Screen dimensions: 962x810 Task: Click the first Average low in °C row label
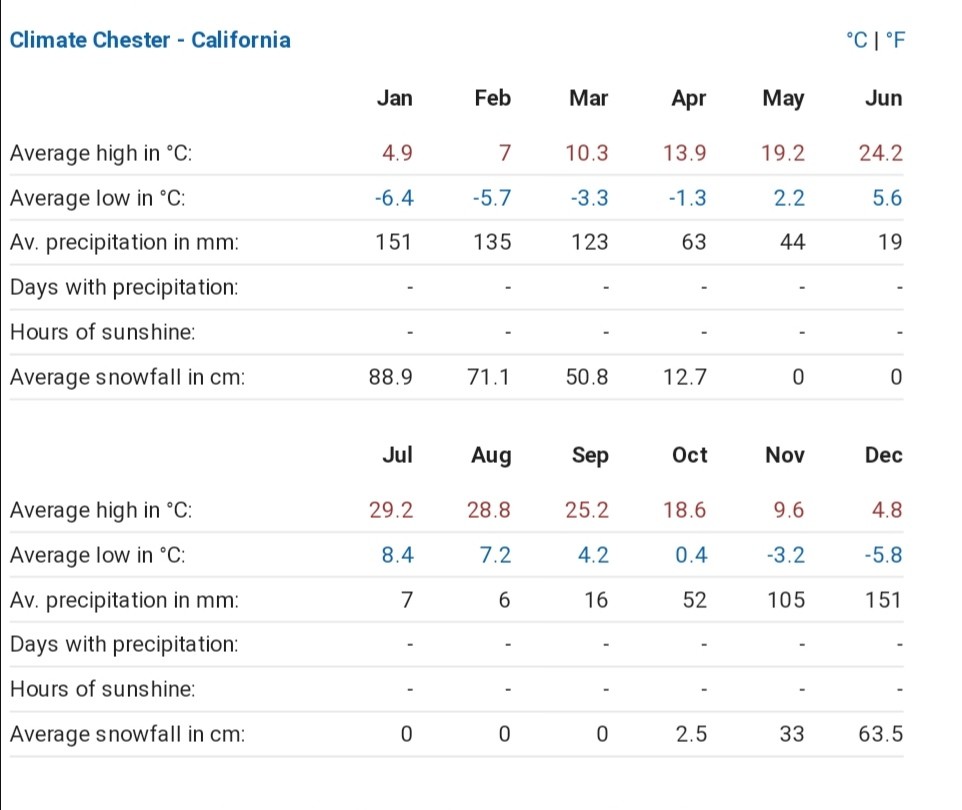[x=98, y=198]
